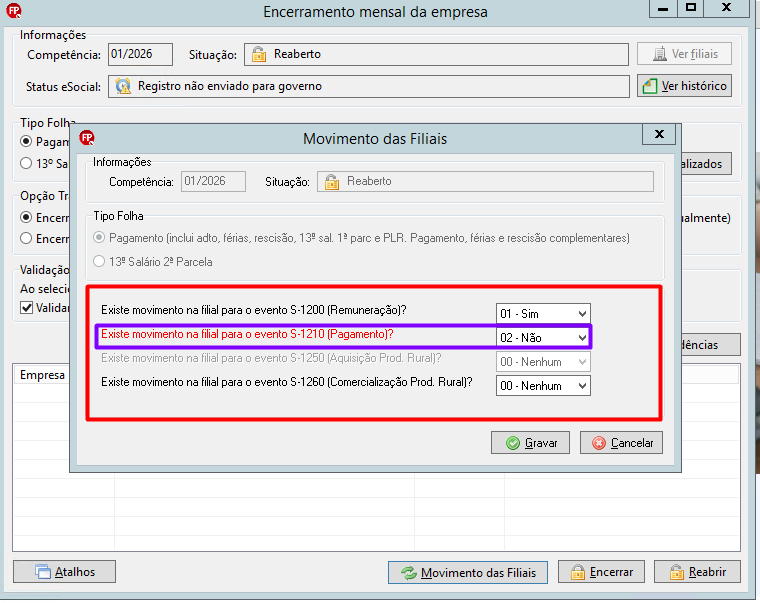Close the Movimento das Filiais dialog
The width and height of the screenshot is (760, 603).
click(x=659, y=134)
